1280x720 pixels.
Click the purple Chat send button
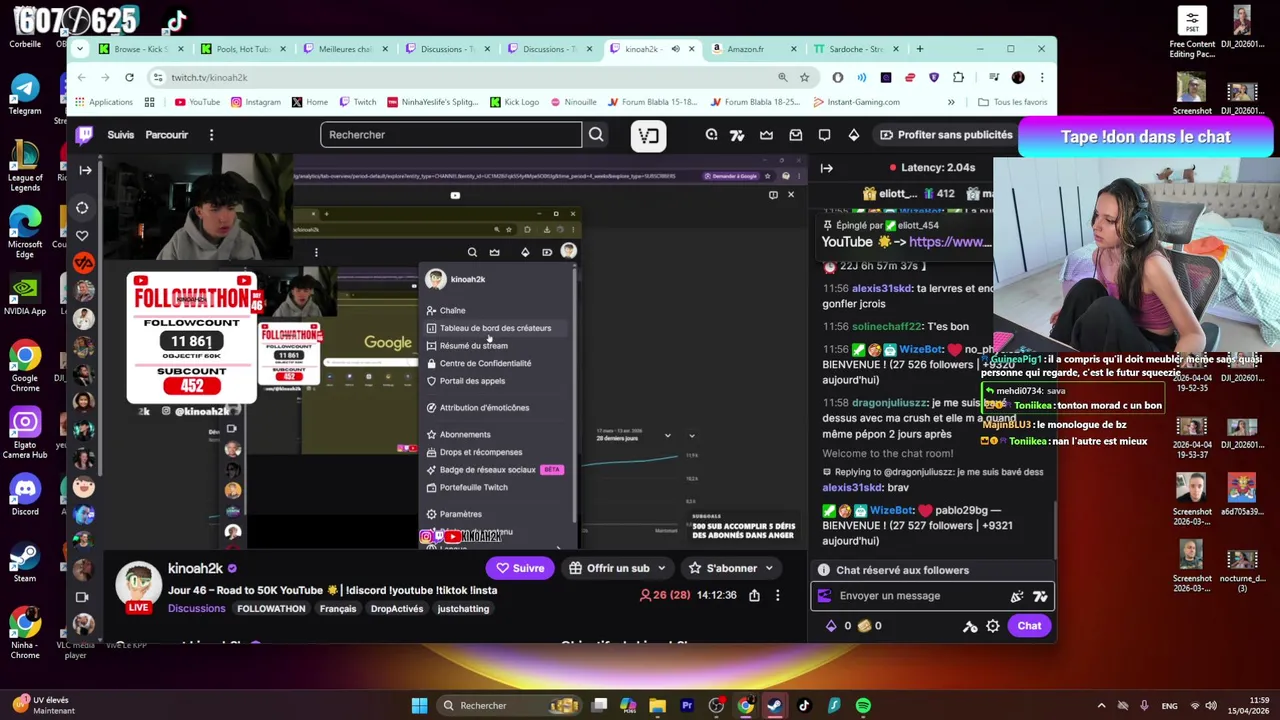[1029, 626]
